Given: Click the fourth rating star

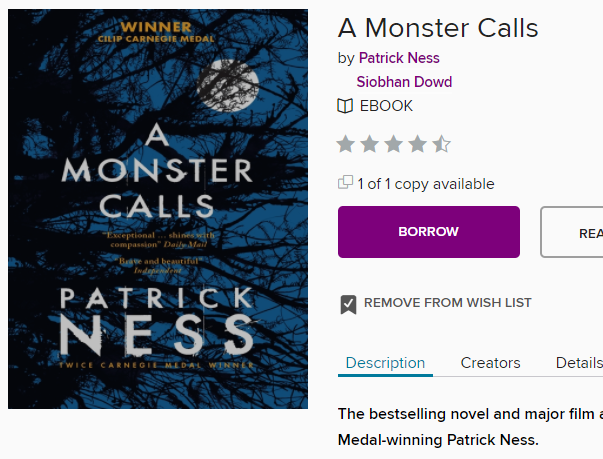Looking at the screenshot, I should [x=418, y=144].
